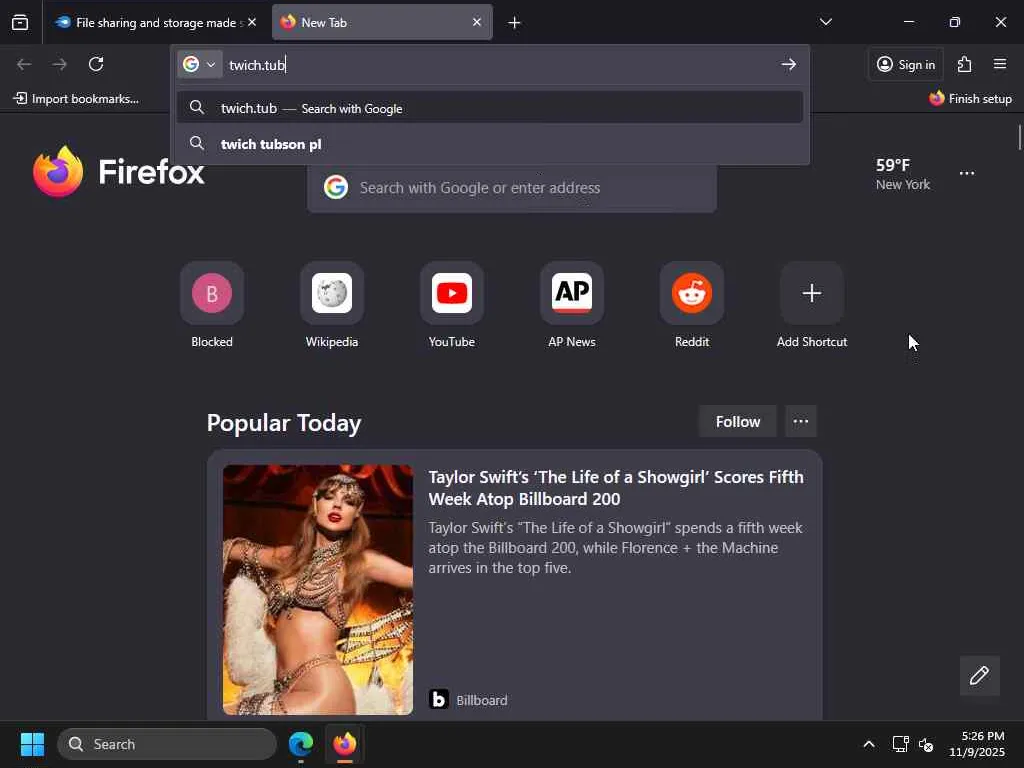This screenshot has width=1024, height=768.
Task: Open the Windows Start menu
Action: click(x=32, y=744)
